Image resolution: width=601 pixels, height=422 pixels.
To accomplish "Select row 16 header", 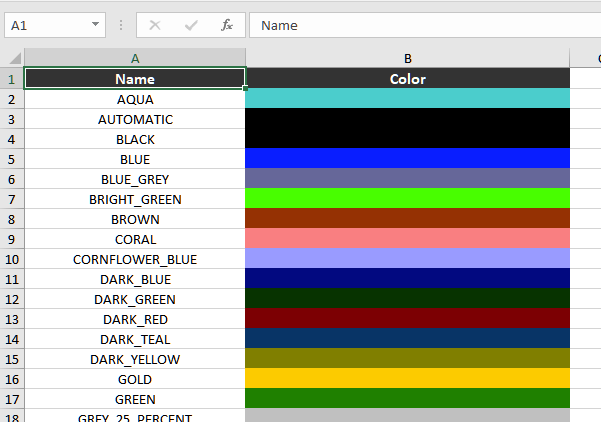I will (x=11, y=379).
